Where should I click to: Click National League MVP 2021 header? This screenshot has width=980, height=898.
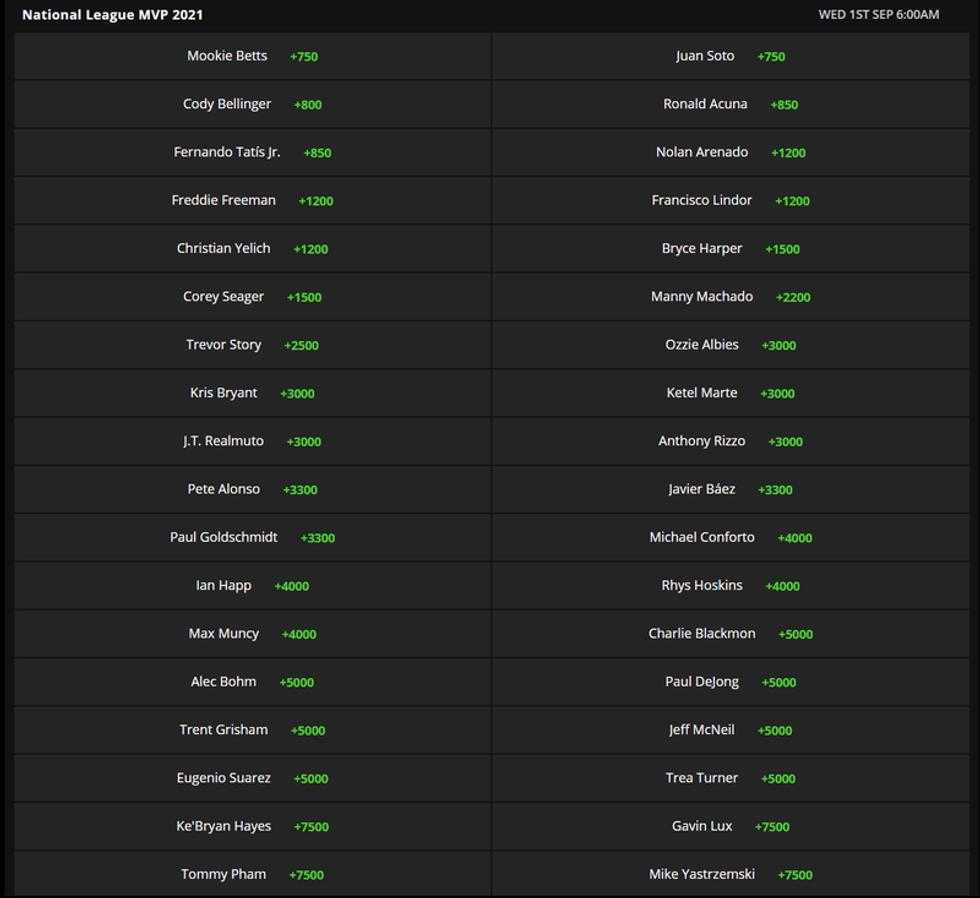112,15
